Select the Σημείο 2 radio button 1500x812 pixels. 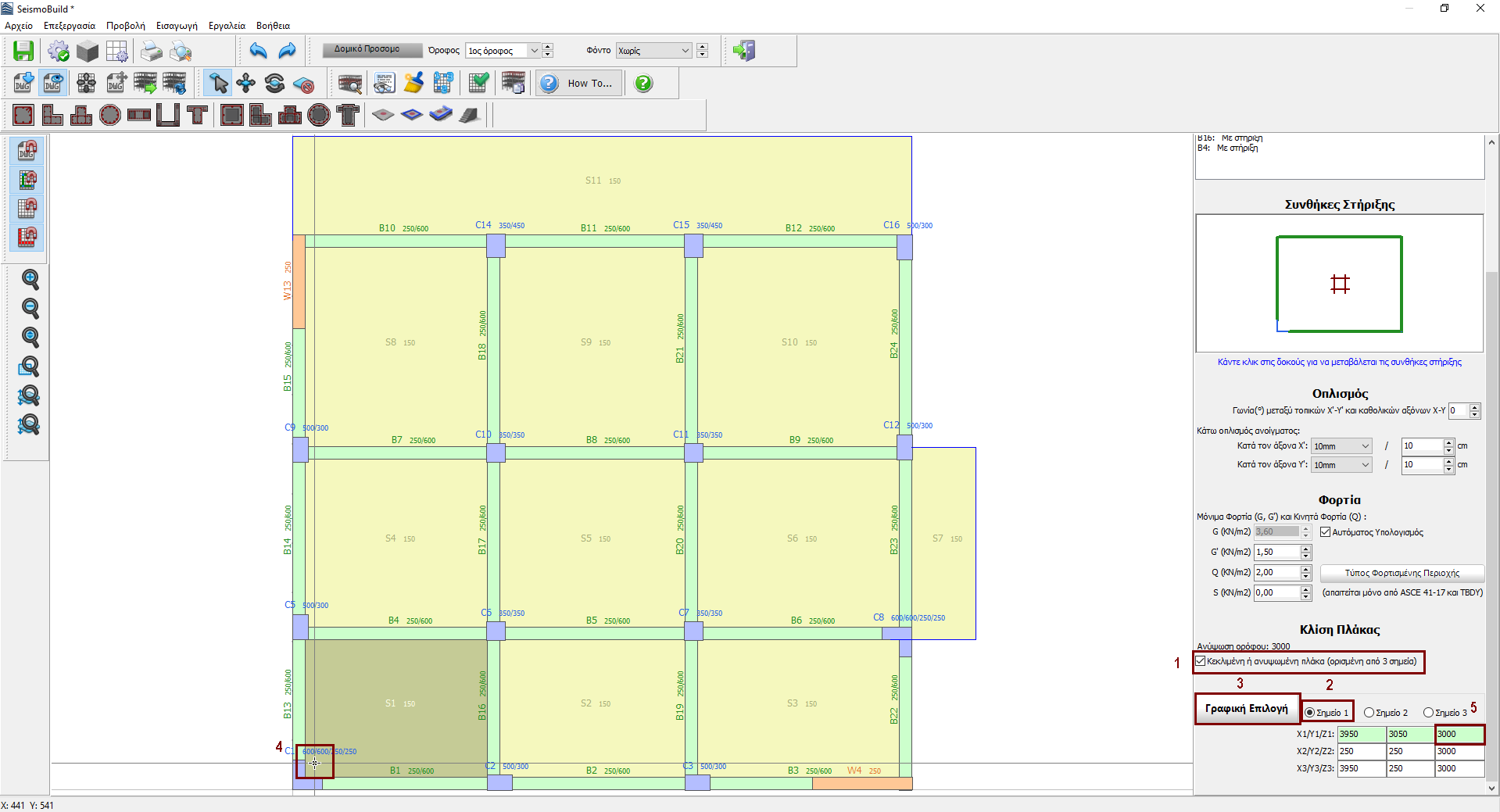click(1369, 713)
